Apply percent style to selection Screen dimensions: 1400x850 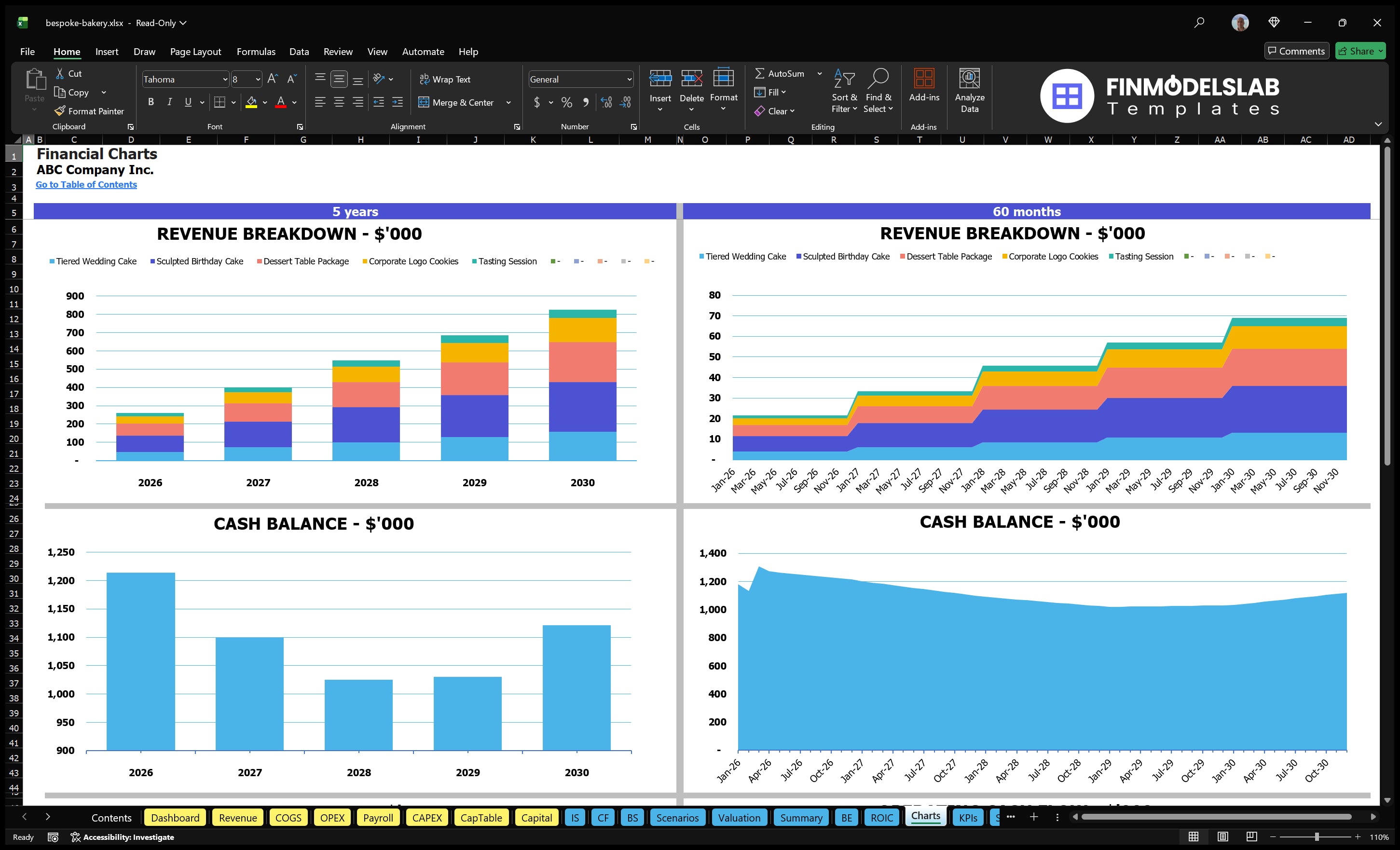point(566,102)
